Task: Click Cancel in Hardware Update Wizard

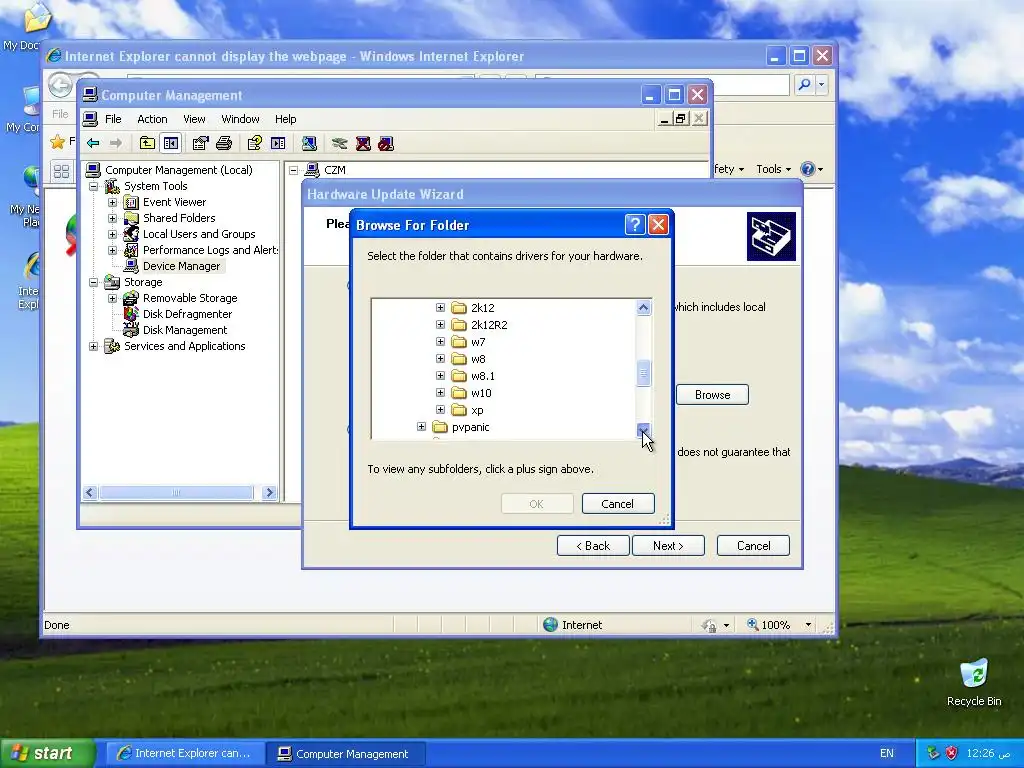Action: click(x=753, y=546)
